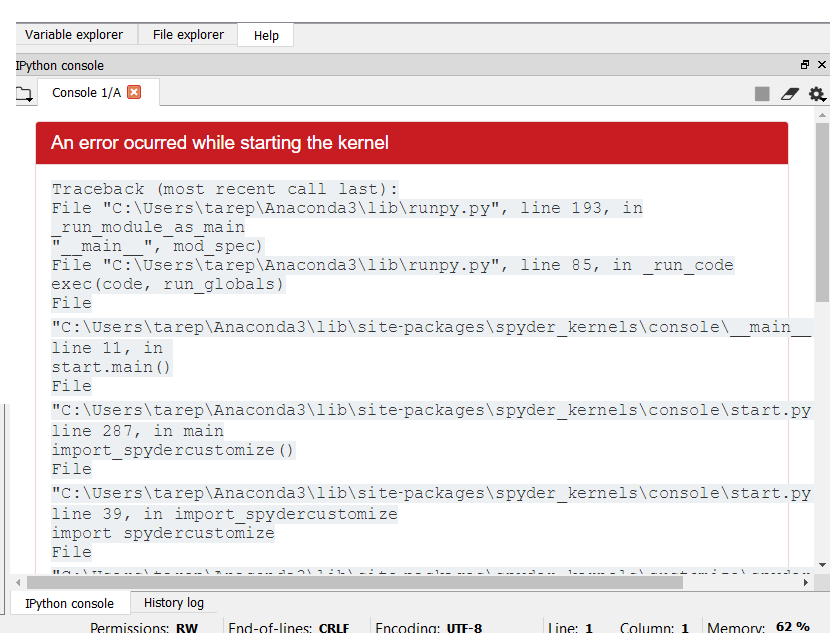Clear console with the eraser icon

tap(790, 94)
